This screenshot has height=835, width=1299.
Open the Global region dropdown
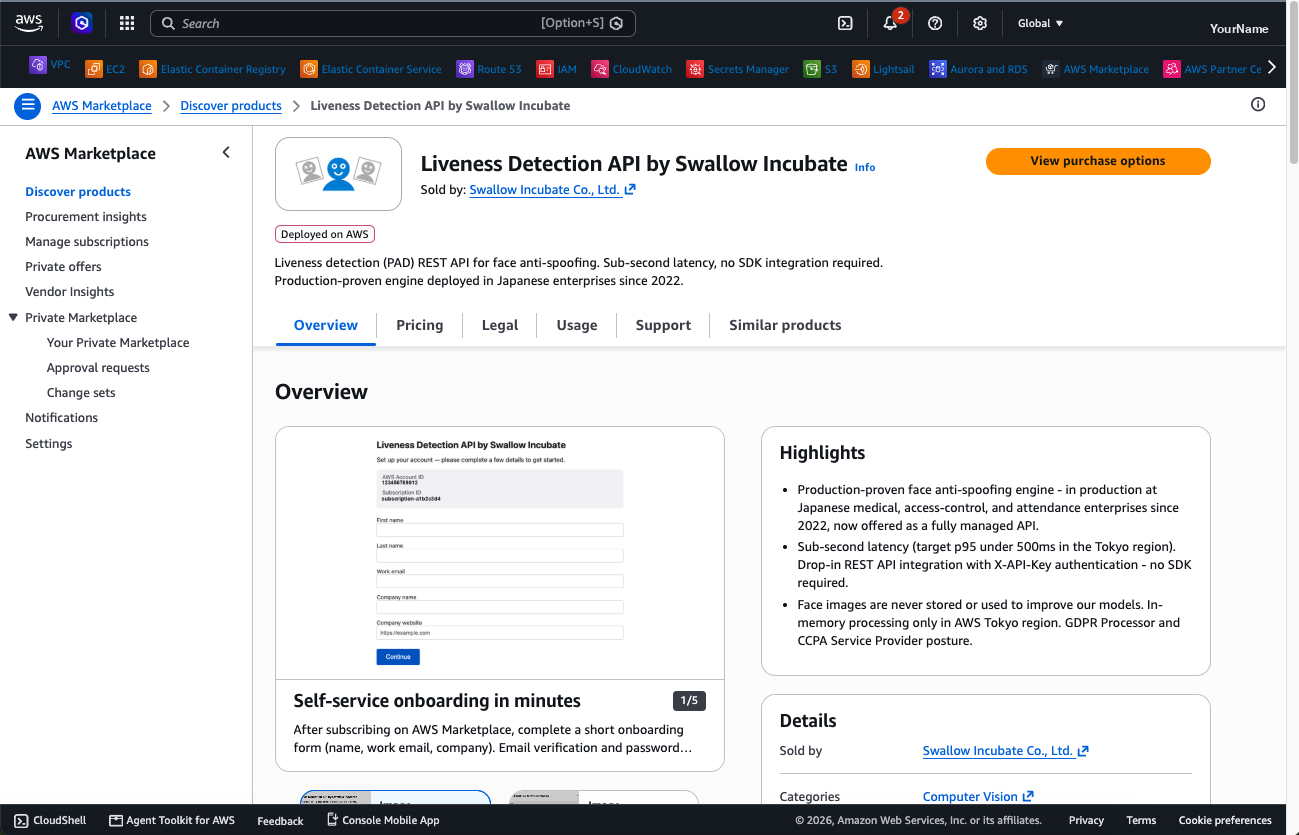[1040, 23]
